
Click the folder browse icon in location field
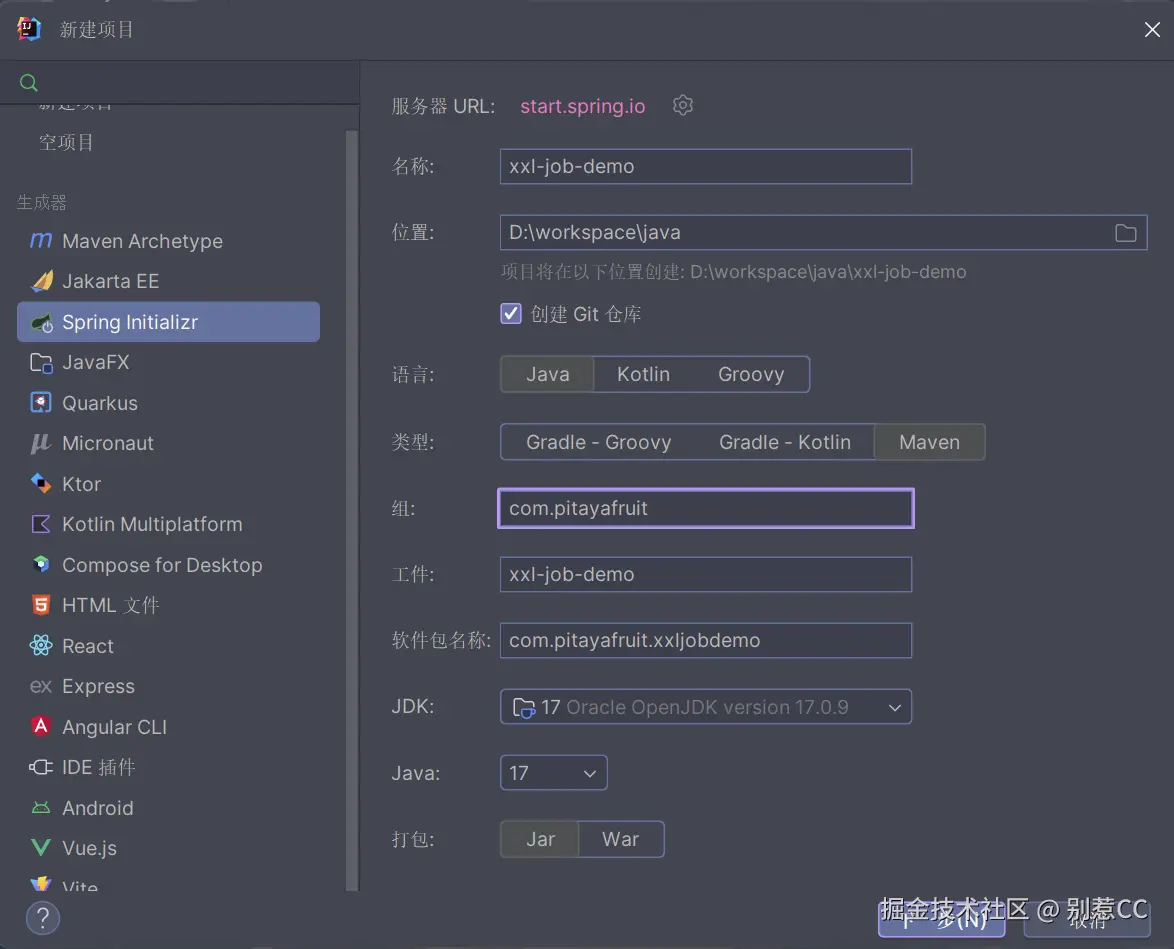pos(1125,233)
